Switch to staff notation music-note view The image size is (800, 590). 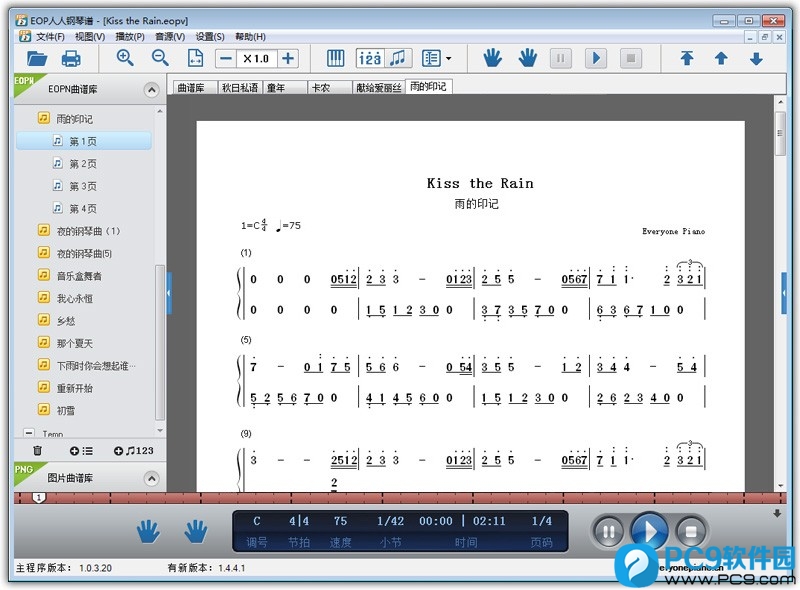(x=398, y=58)
